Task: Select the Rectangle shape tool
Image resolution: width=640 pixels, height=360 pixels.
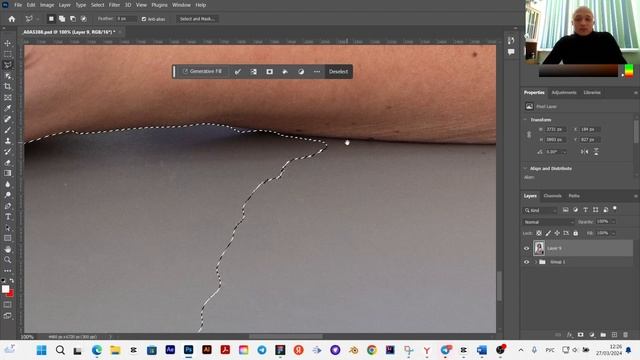Action: tap(7, 238)
